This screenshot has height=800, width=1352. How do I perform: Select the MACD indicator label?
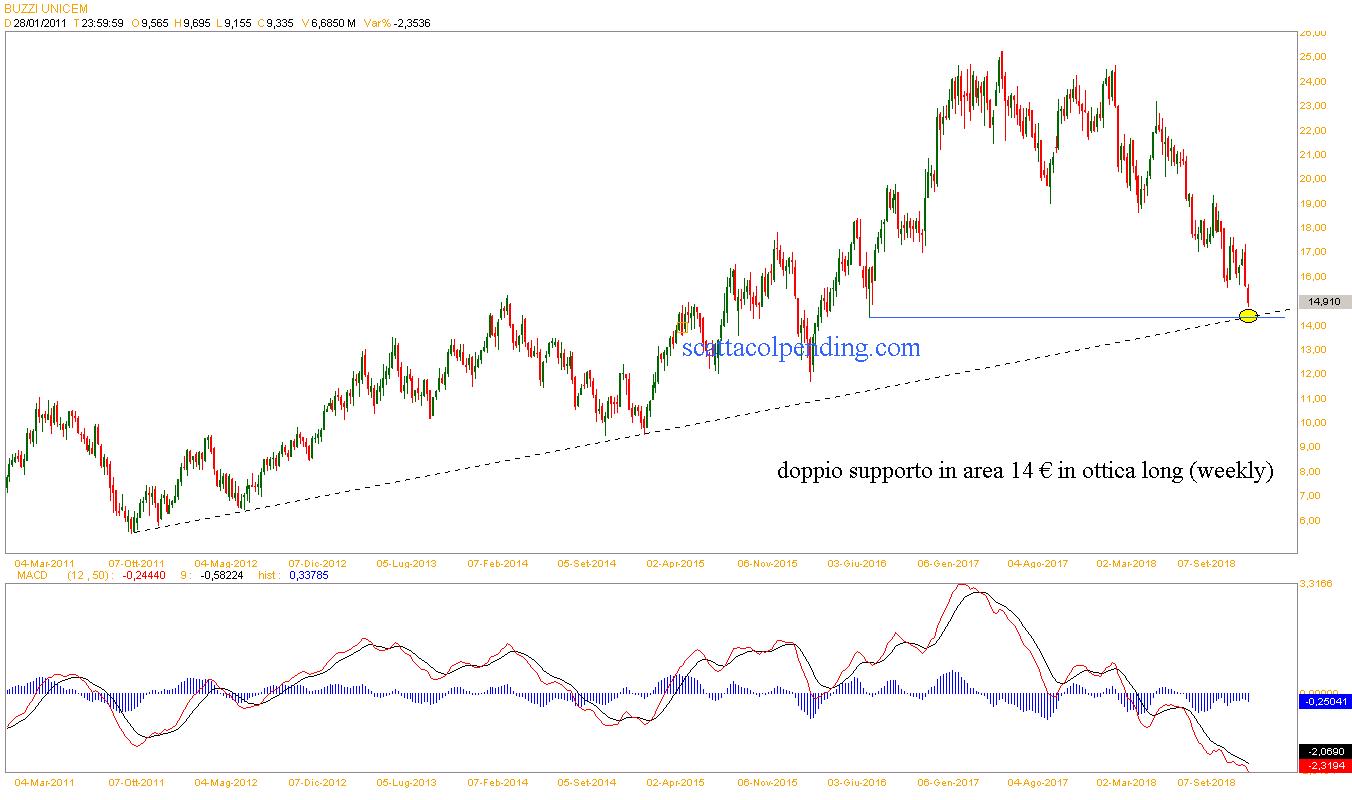(28, 576)
